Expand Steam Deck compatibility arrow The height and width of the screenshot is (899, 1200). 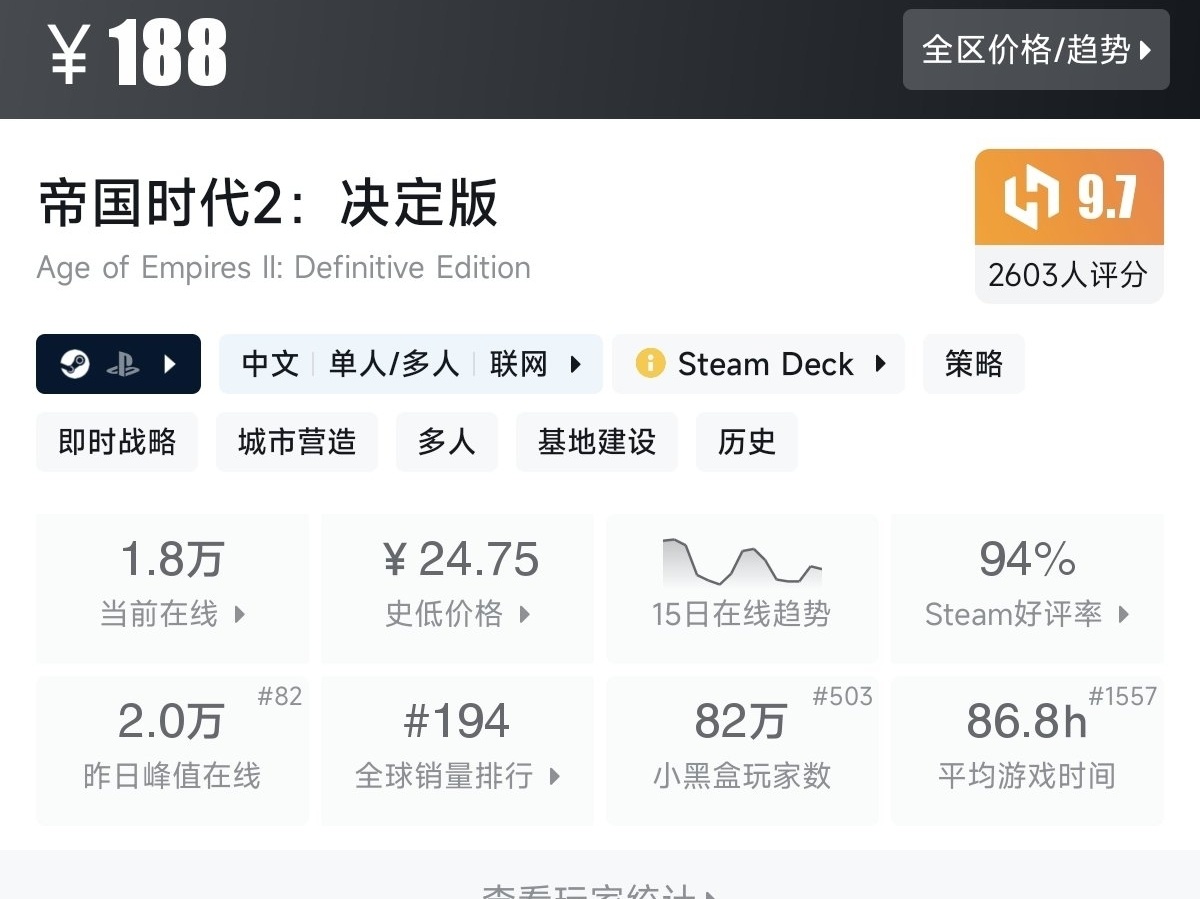pyautogui.click(x=880, y=363)
